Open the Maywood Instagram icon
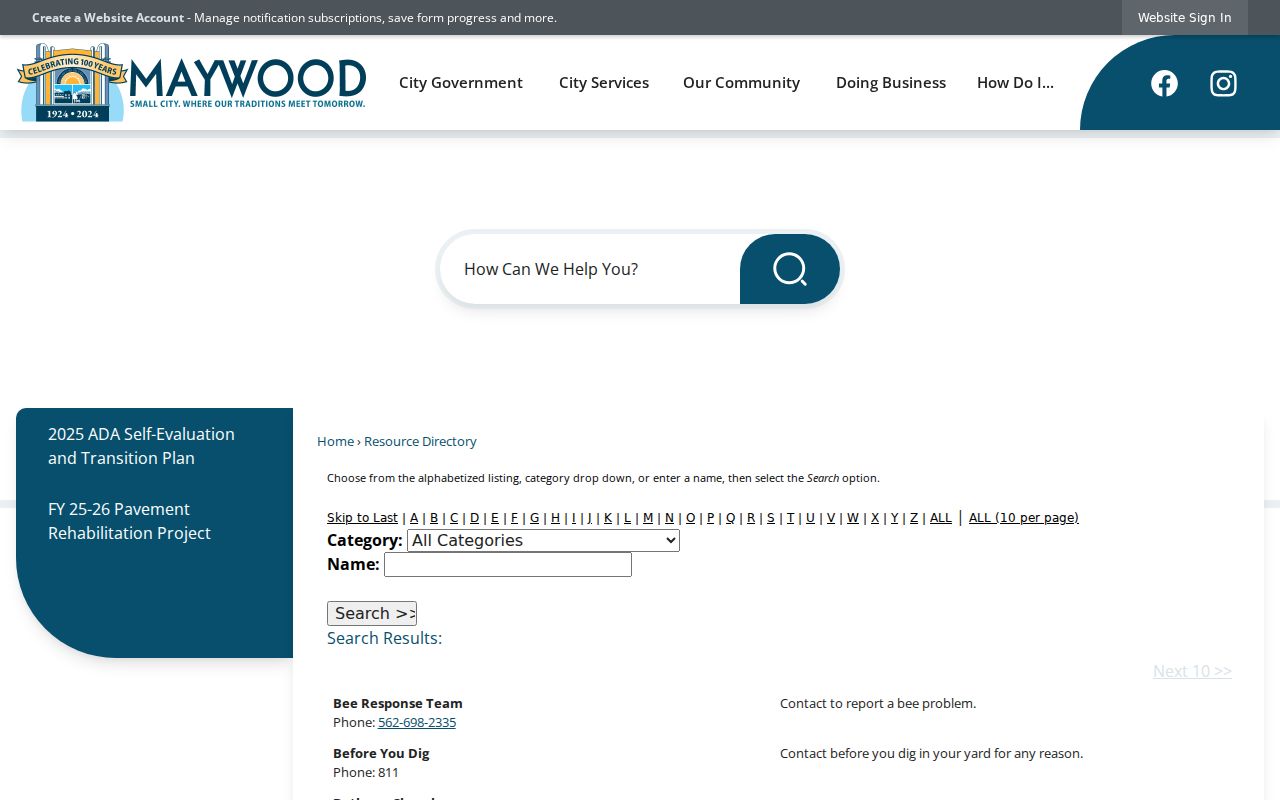Image resolution: width=1280 pixels, height=800 pixels. [x=1223, y=83]
